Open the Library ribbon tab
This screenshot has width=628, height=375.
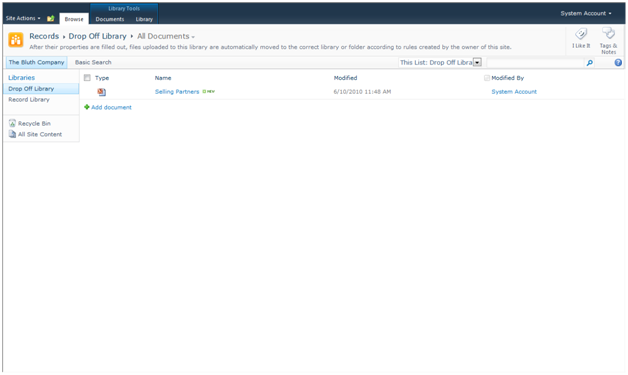(x=144, y=19)
